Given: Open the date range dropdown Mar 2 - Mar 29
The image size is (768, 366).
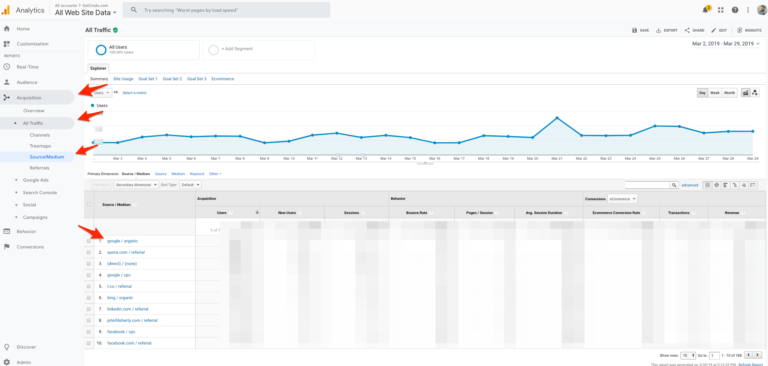Looking at the screenshot, I should pos(726,44).
